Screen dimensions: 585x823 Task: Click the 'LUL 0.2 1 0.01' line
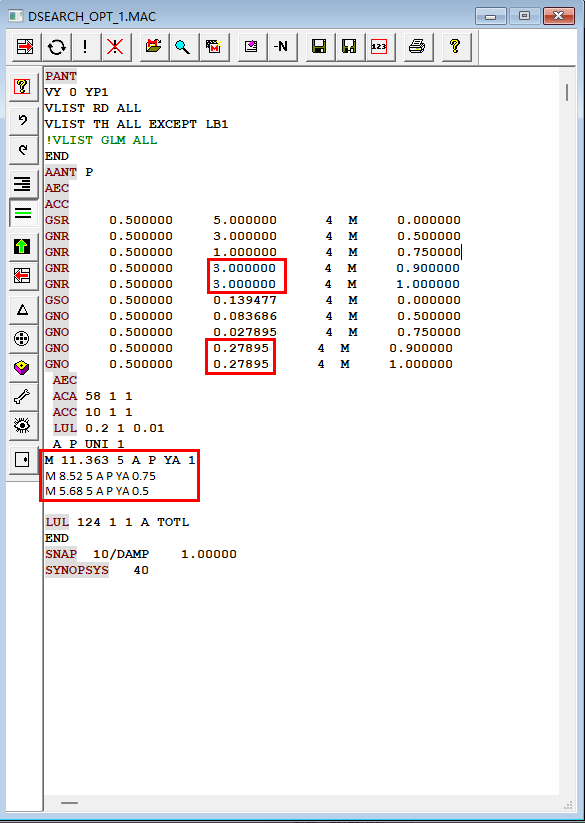point(109,428)
